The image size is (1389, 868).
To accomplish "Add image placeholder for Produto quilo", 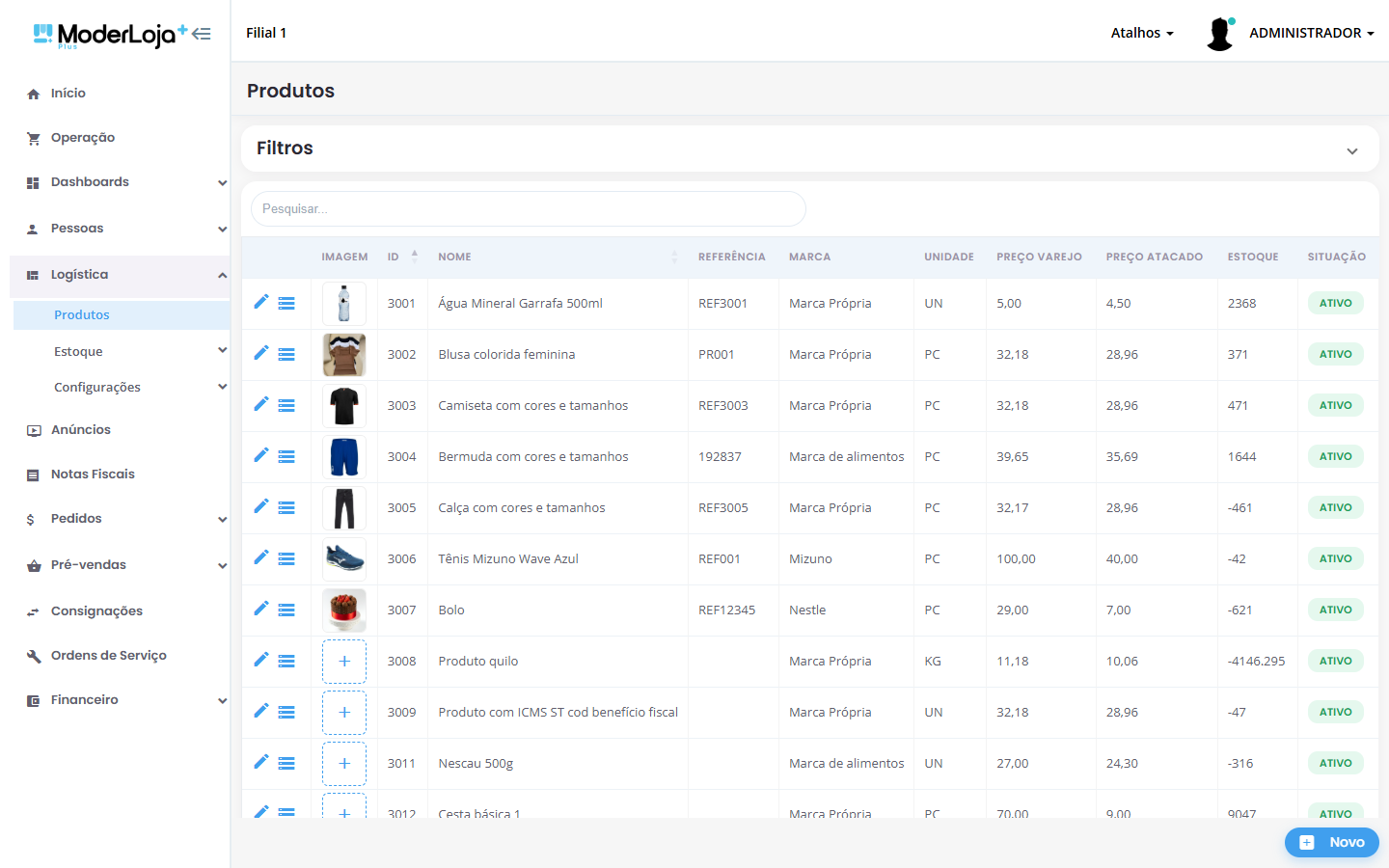I will coord(344,662).
